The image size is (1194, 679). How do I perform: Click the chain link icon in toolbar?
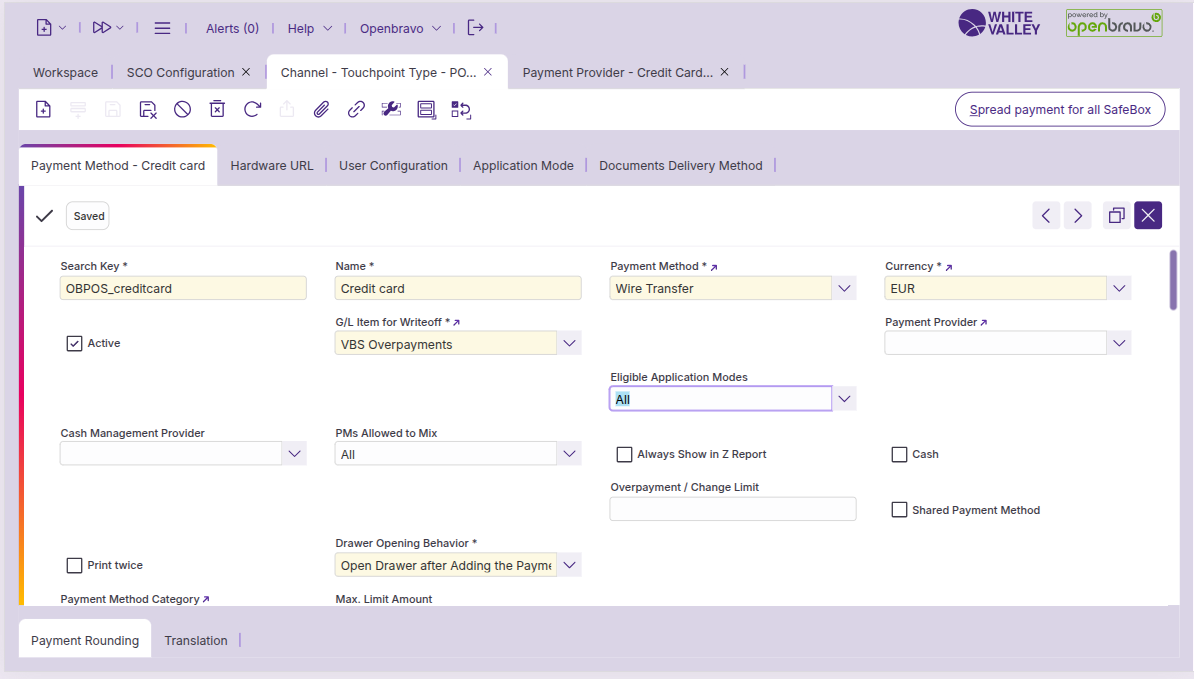[356, 110]
